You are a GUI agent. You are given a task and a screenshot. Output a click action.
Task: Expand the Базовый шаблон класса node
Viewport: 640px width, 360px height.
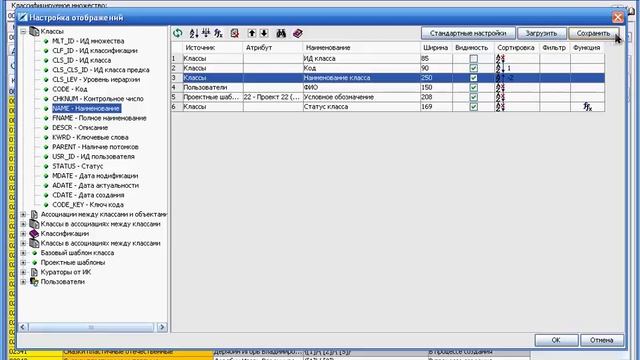pyautogui.click(x=23, y=253)
